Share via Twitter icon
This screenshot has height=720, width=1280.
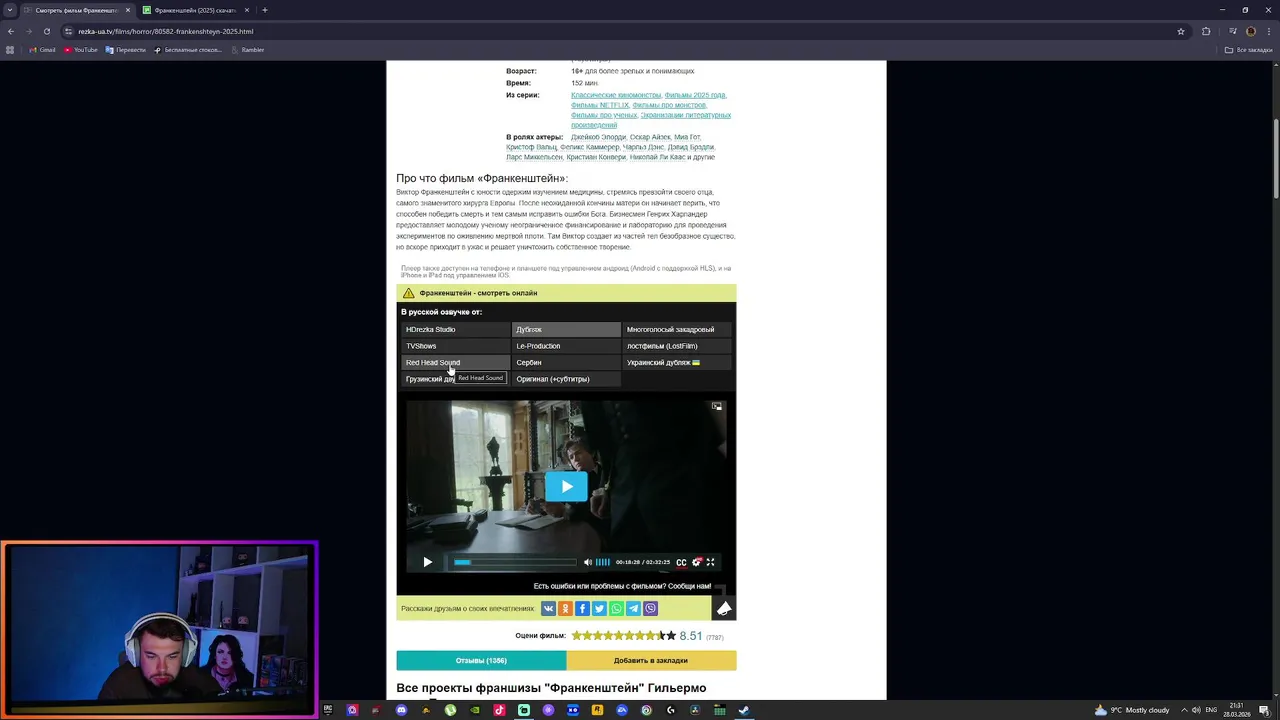tap(599, 608)
